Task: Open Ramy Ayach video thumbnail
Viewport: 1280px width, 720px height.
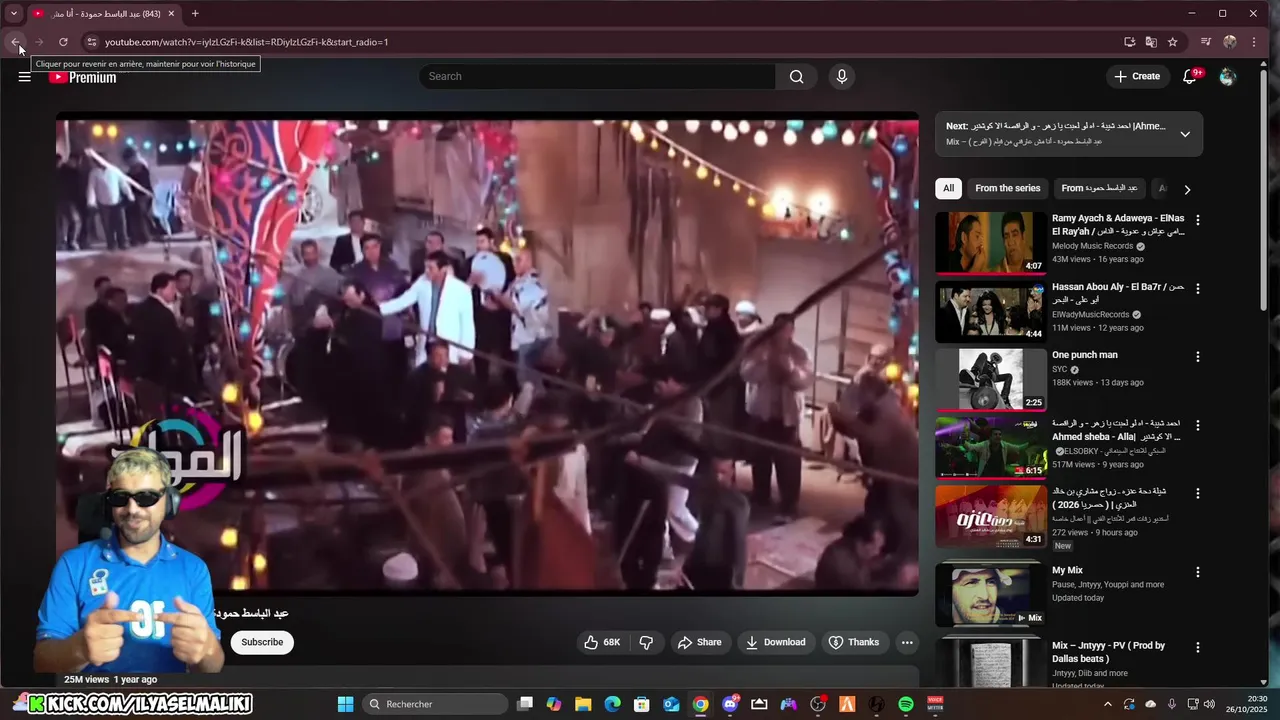Action: 990,242
